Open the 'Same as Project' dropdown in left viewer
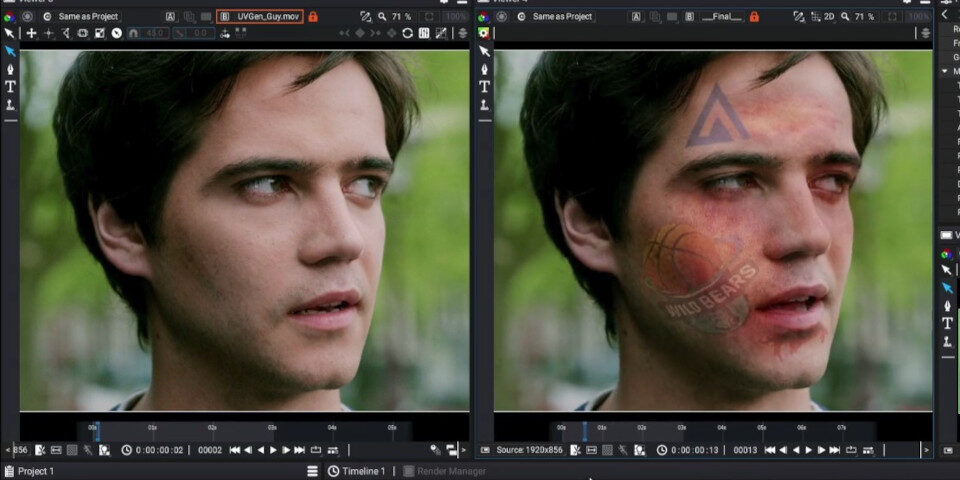This screenshot has height=480, width=960. coord(88,17)
